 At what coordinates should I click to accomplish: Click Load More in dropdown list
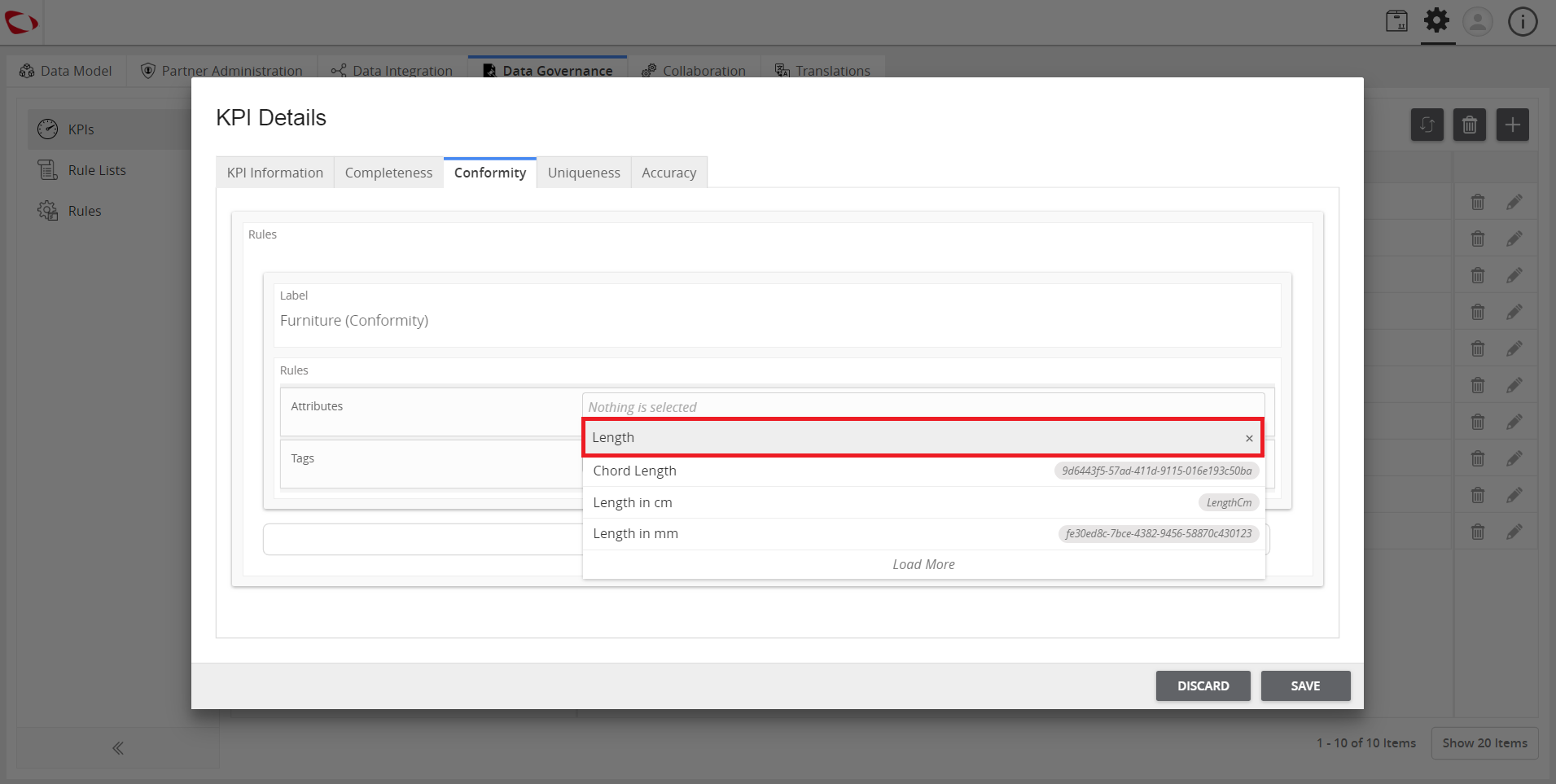tap(923, 564)
